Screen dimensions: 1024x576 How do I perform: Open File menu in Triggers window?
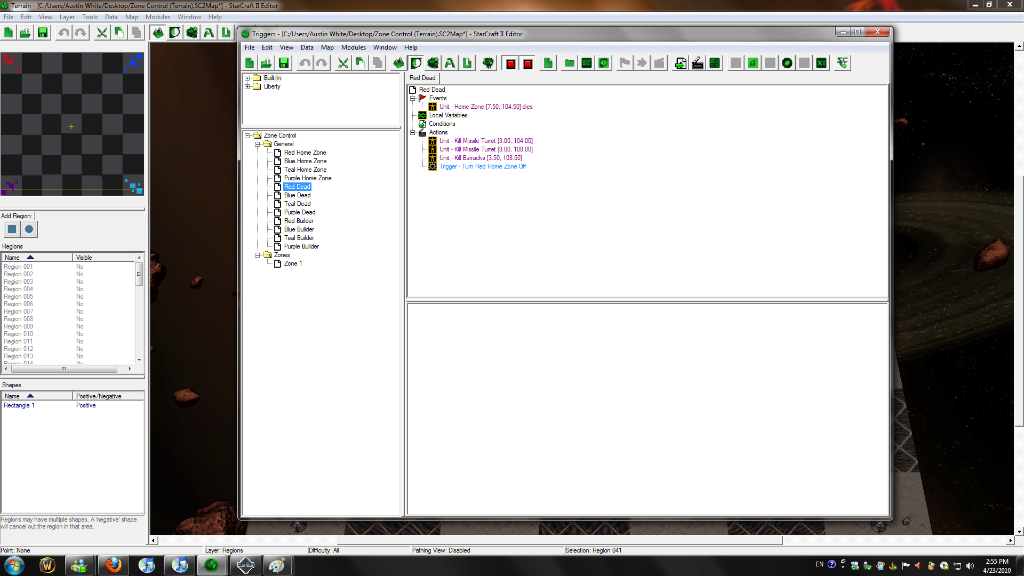point(249,48)
